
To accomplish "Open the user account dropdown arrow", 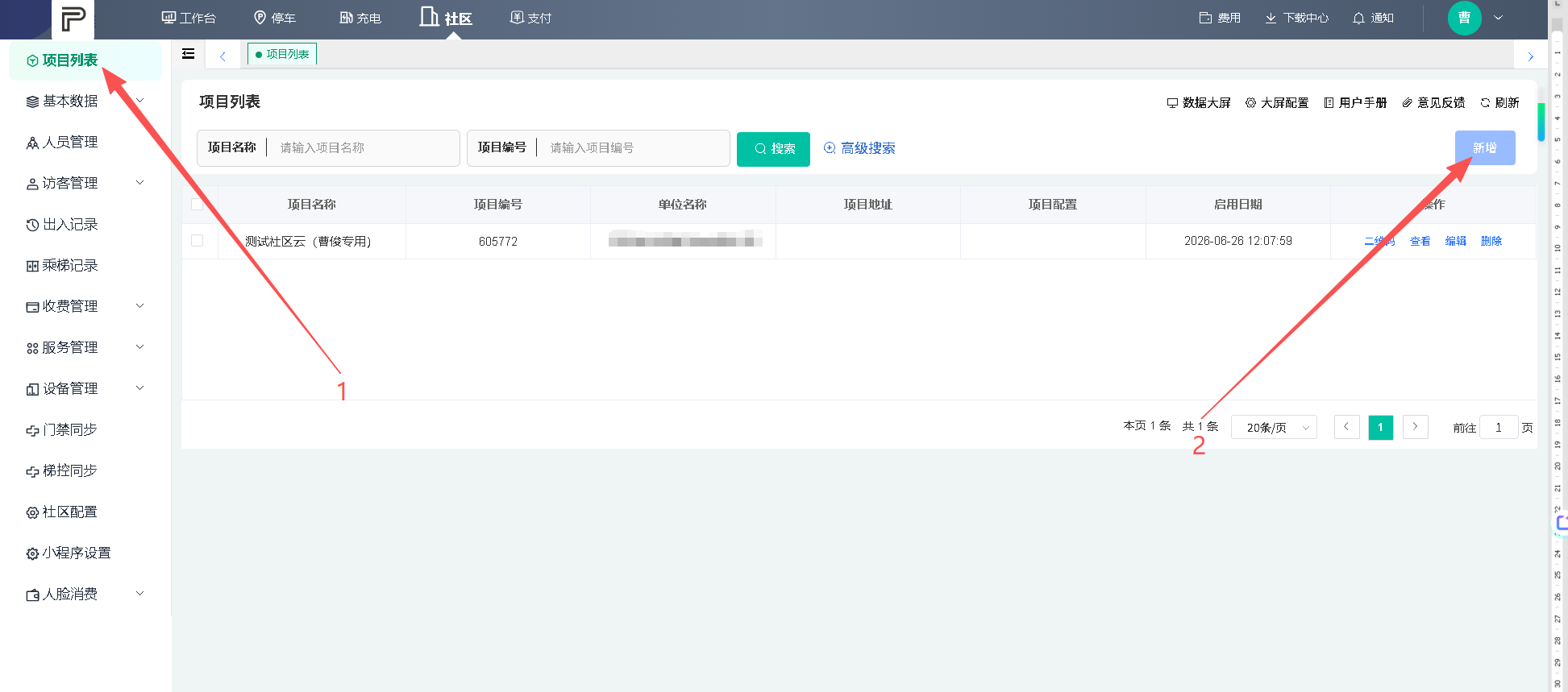I will click(1498, 18).
